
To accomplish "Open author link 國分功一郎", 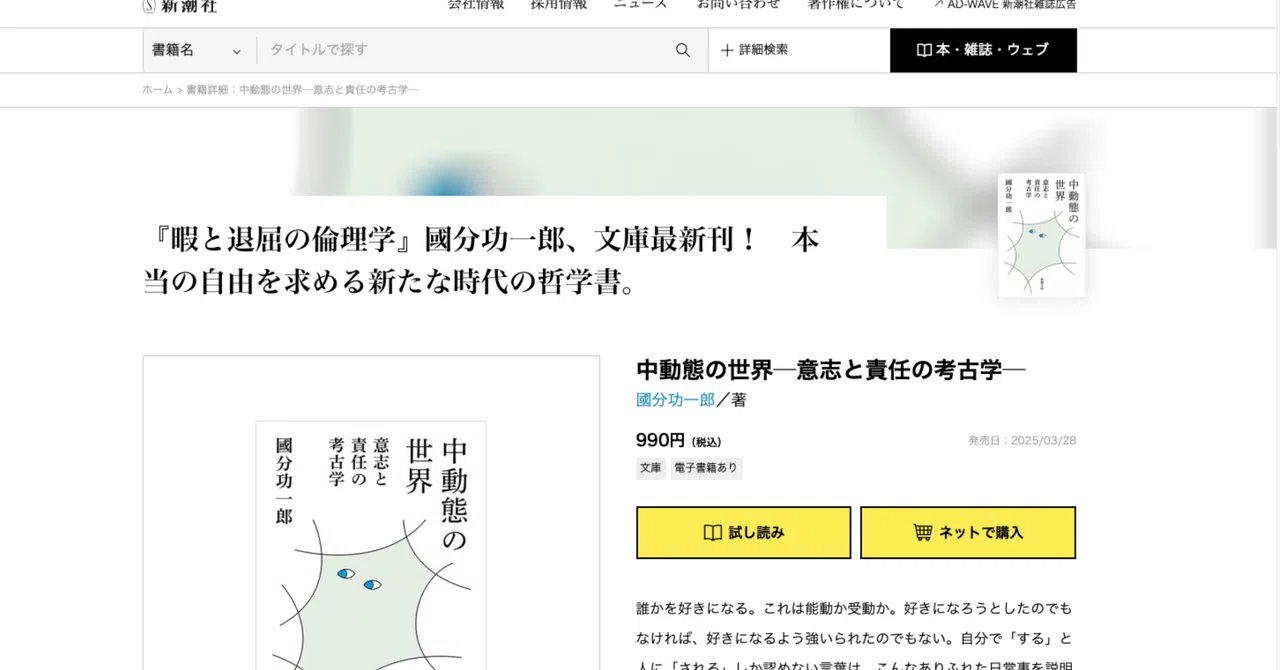I will click(675, 400).
